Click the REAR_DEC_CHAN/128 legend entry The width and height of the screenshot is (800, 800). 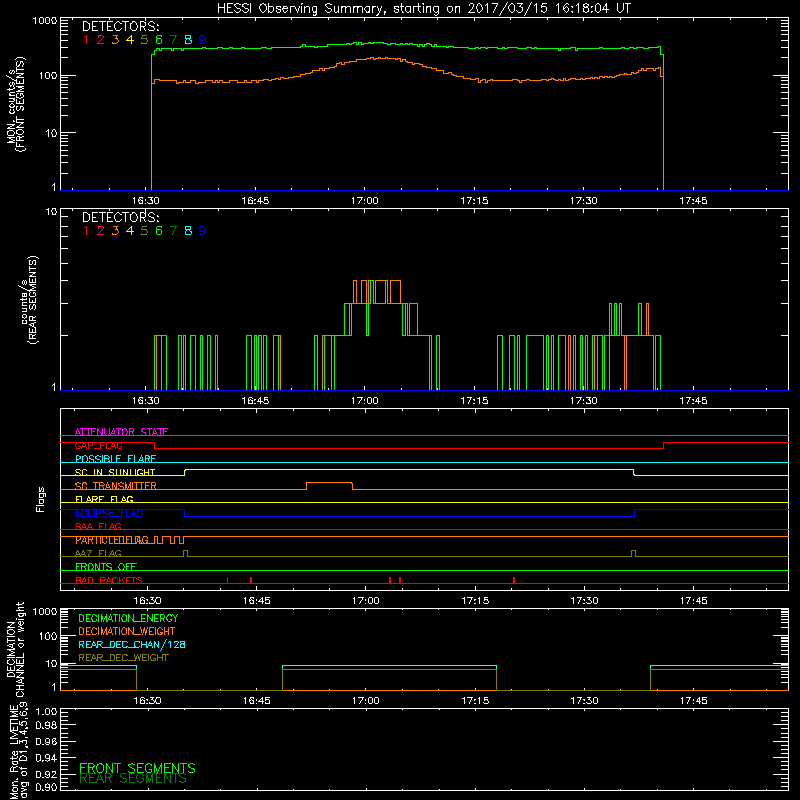(132, 644)
